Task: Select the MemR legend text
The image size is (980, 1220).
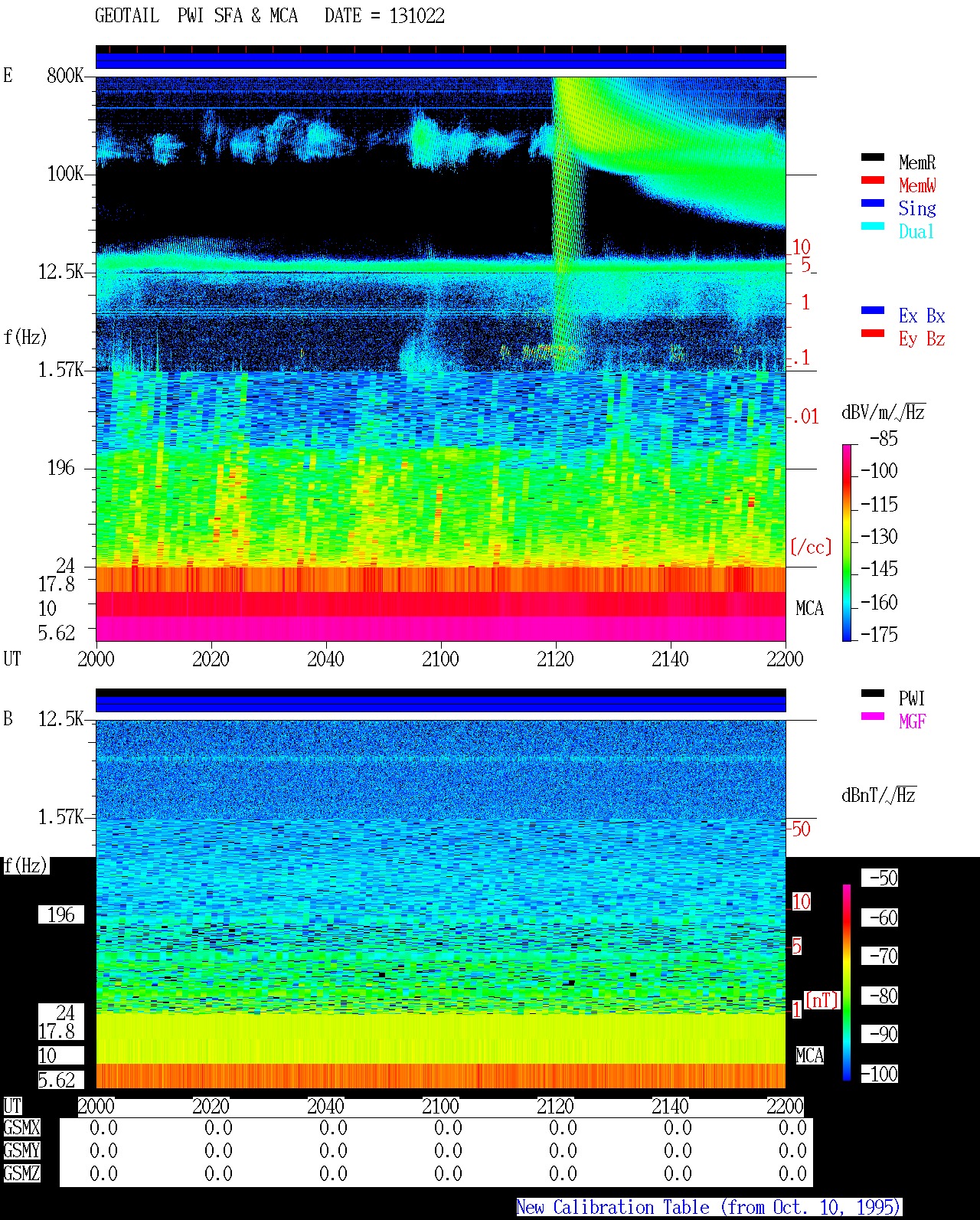Action: click(x=917, y=162)
